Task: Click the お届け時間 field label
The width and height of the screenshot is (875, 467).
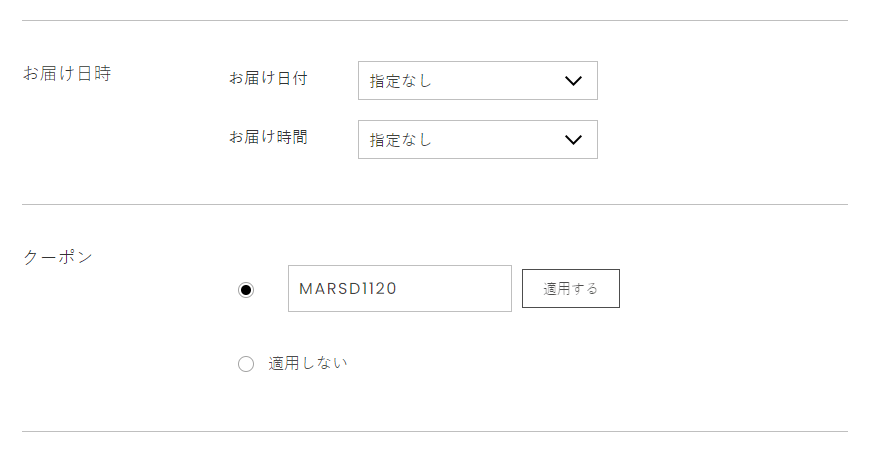Action: [x=268, y=137]
